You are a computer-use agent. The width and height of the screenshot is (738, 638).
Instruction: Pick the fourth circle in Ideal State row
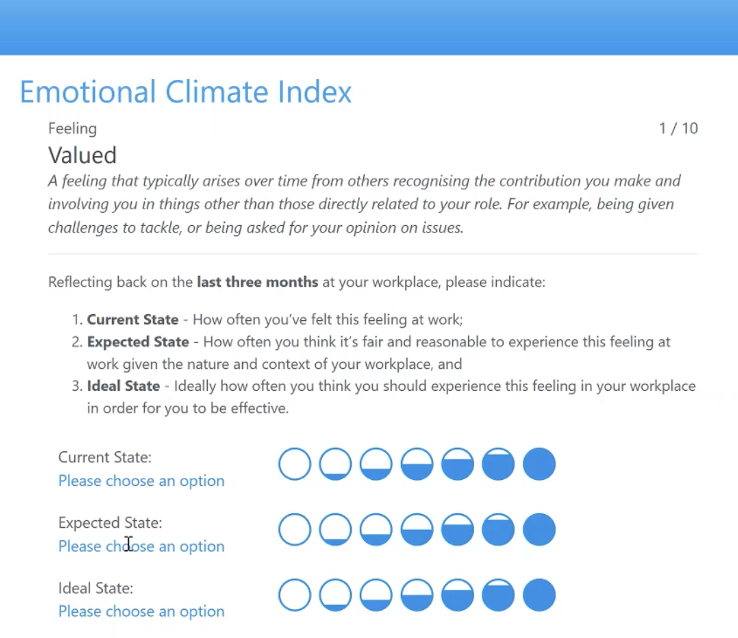pos(417,595)
